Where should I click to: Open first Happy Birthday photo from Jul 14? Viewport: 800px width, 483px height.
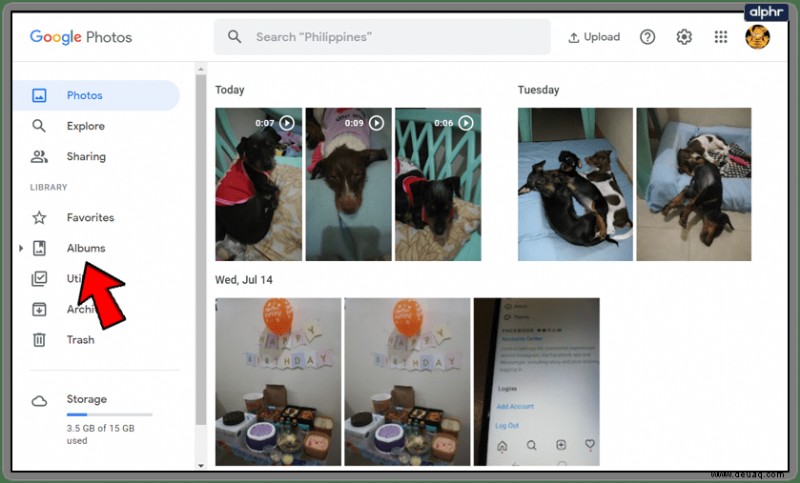click(278, 382)
